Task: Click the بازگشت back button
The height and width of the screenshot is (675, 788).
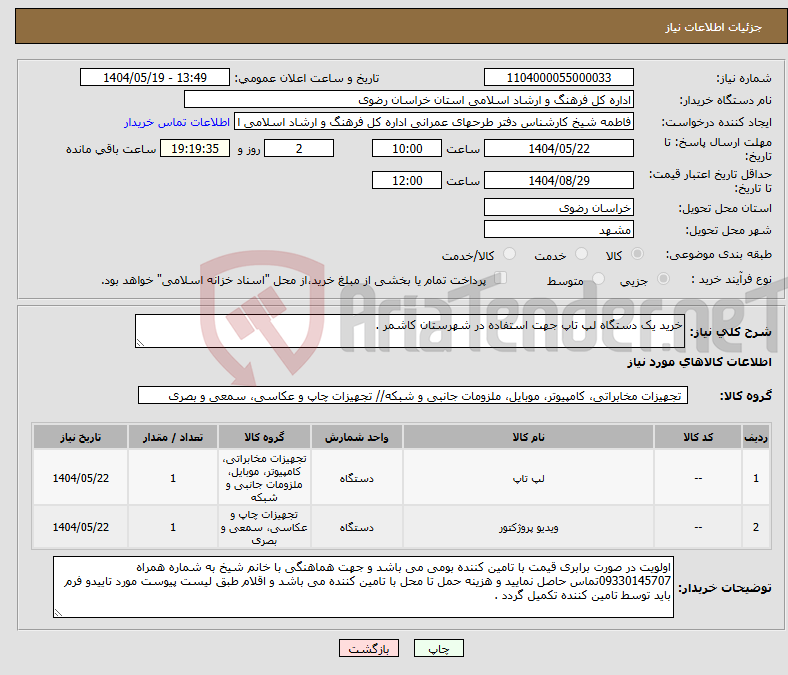Action: (x=369, y=648)
